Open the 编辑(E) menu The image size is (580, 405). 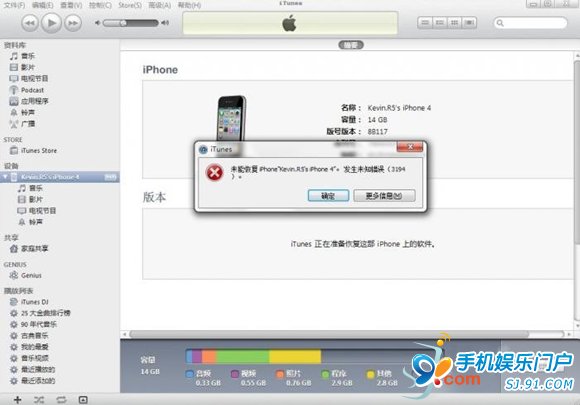click(x=43, y=5)
